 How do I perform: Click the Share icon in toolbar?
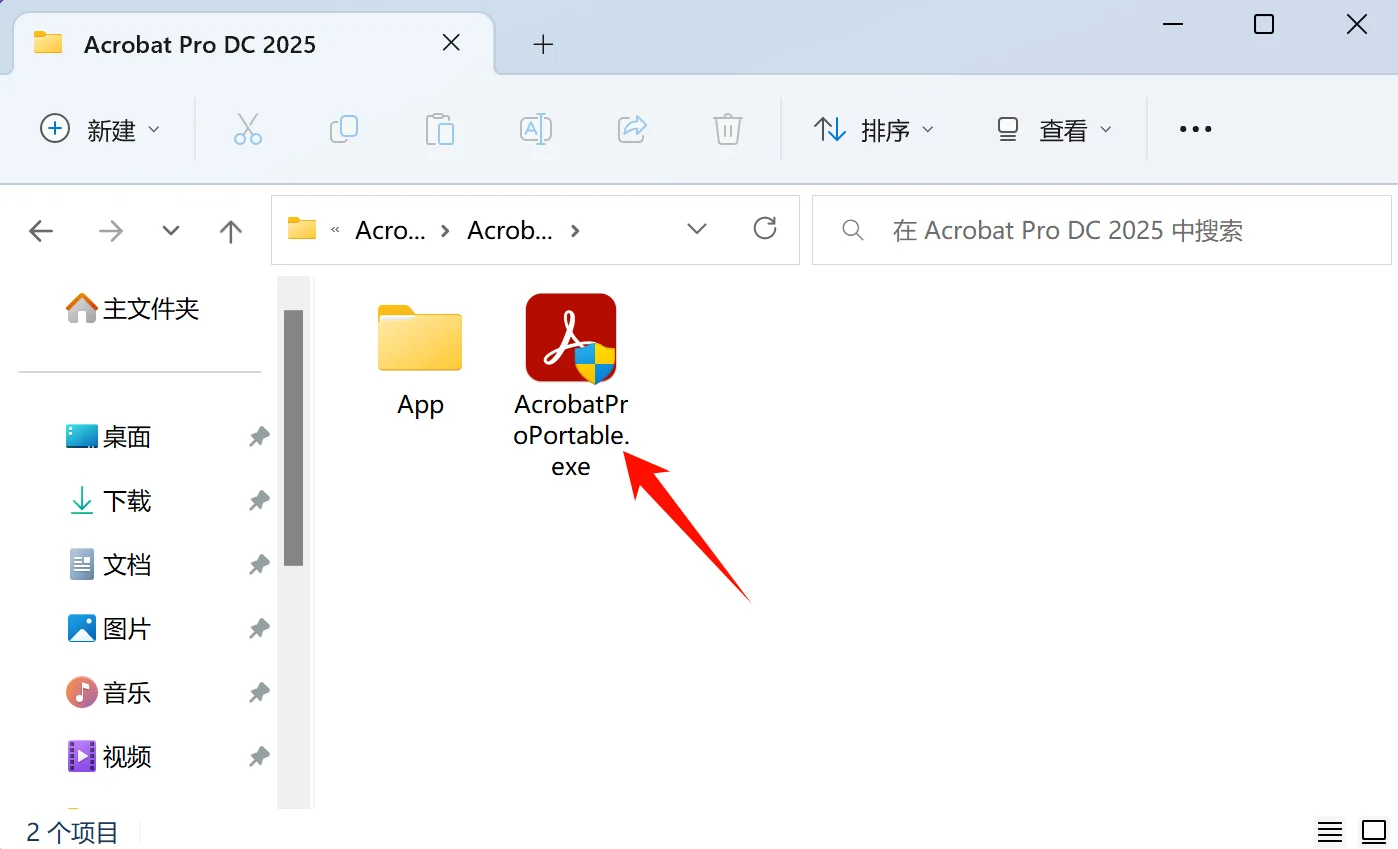[631, 129]
